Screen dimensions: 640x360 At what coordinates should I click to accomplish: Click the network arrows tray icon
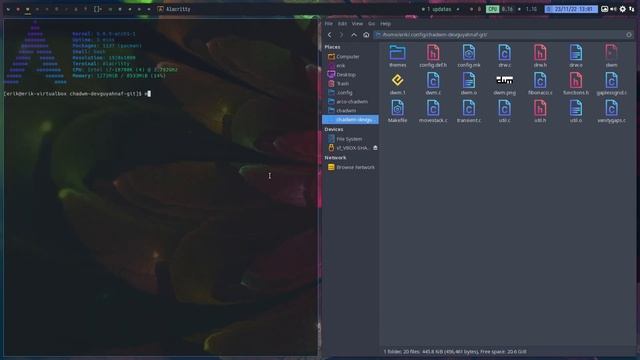(632, 9)
